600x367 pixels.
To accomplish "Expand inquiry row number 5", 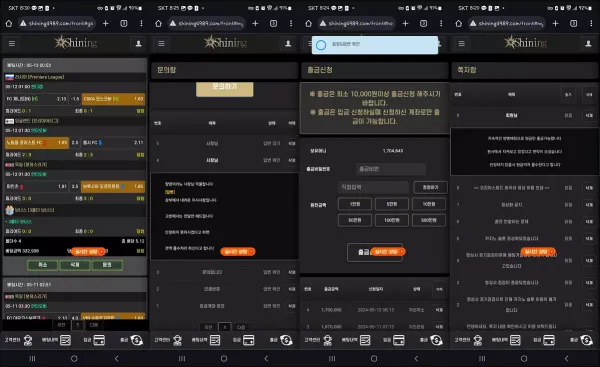I will 225,143.
